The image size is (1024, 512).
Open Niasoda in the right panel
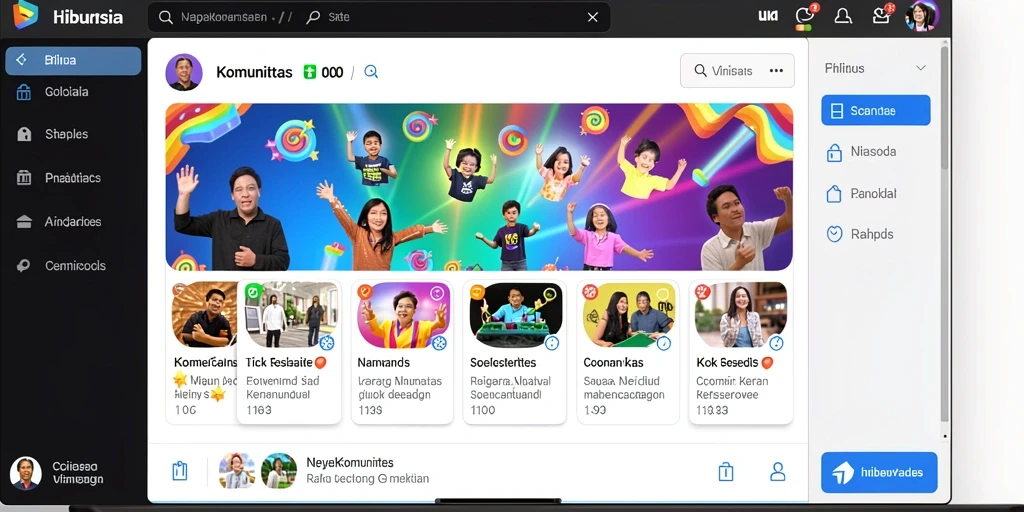873,152
